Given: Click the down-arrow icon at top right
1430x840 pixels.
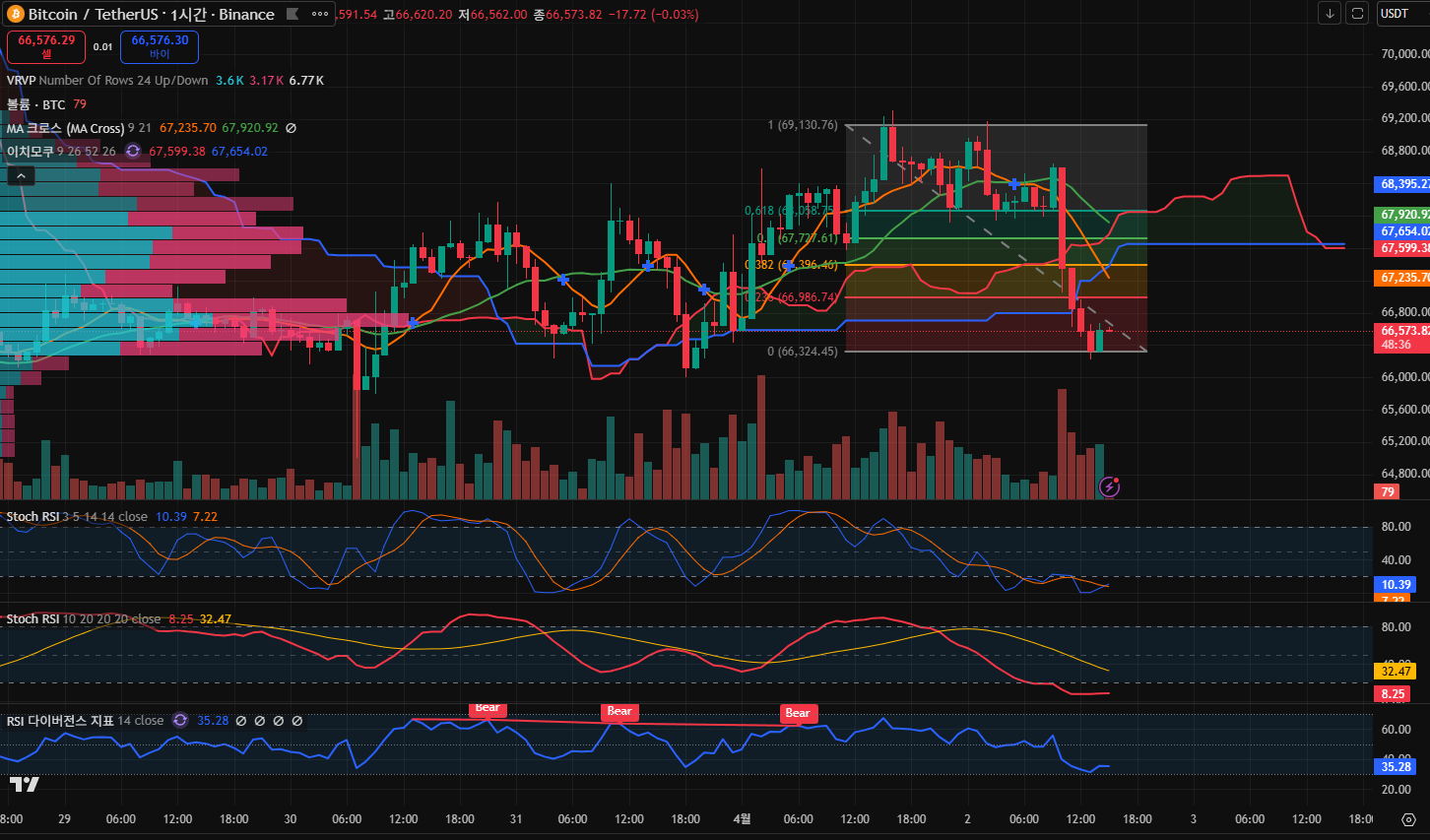Looking at the screenshot, I should [1330, 14].
